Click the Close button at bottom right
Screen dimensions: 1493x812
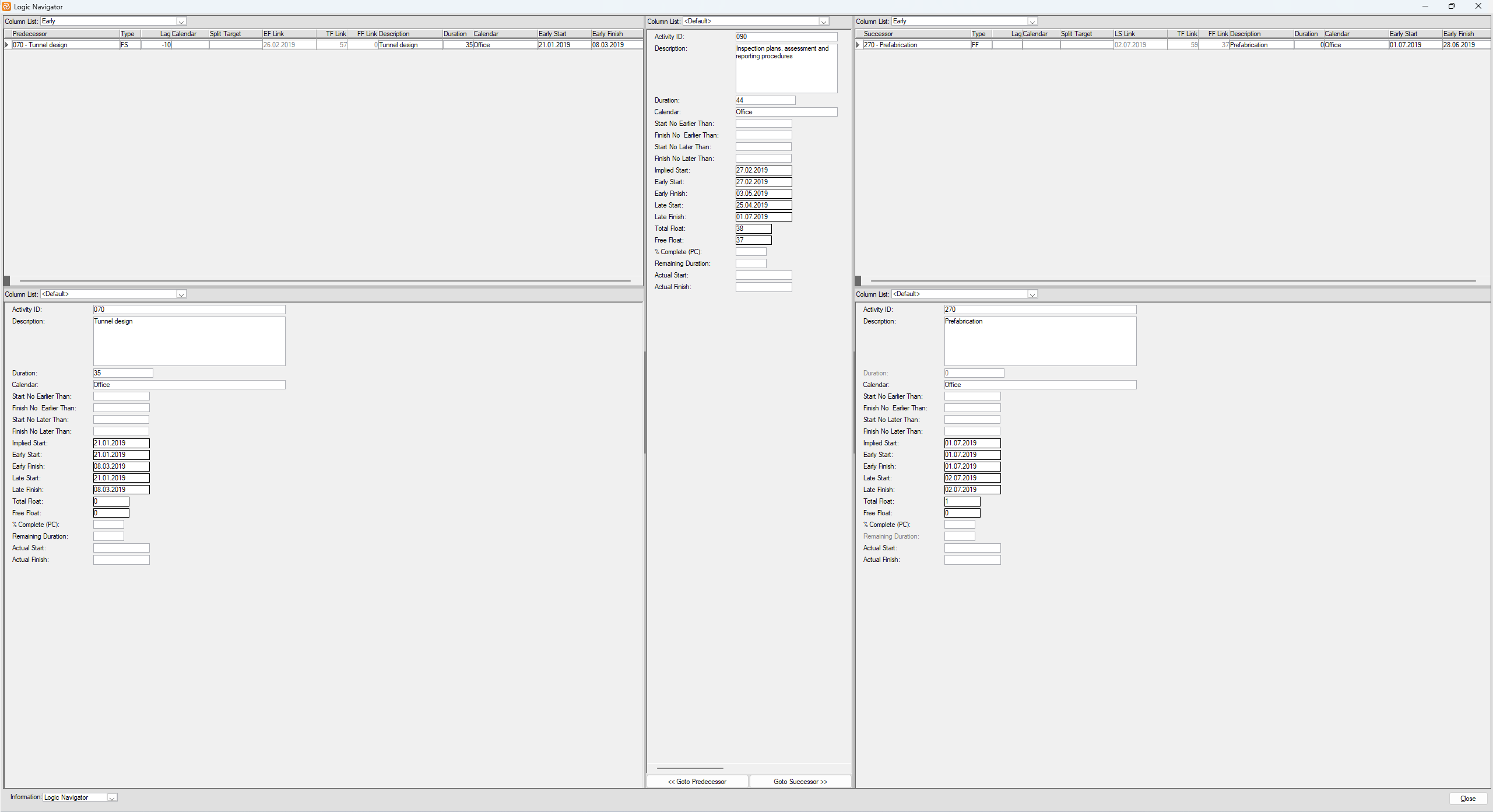[x=1468, y=799]
